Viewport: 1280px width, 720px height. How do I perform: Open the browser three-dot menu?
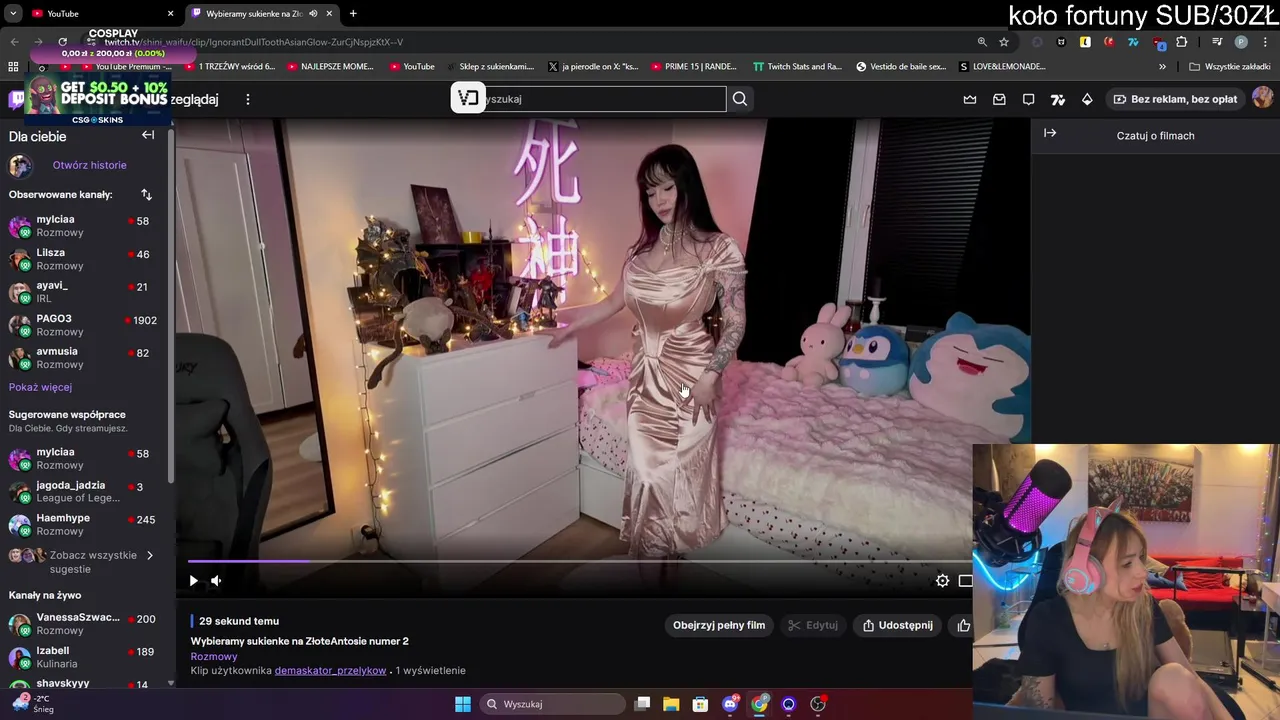(1266, 42)
